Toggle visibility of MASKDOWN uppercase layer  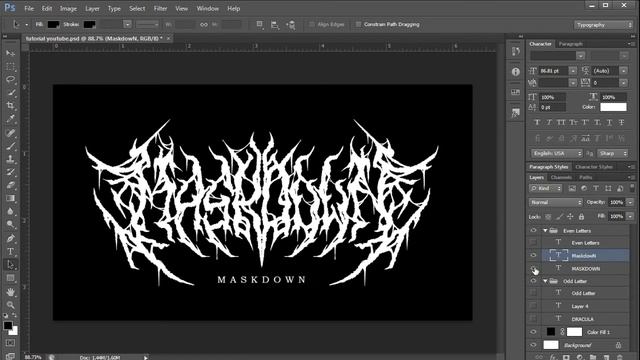(533, 268)
